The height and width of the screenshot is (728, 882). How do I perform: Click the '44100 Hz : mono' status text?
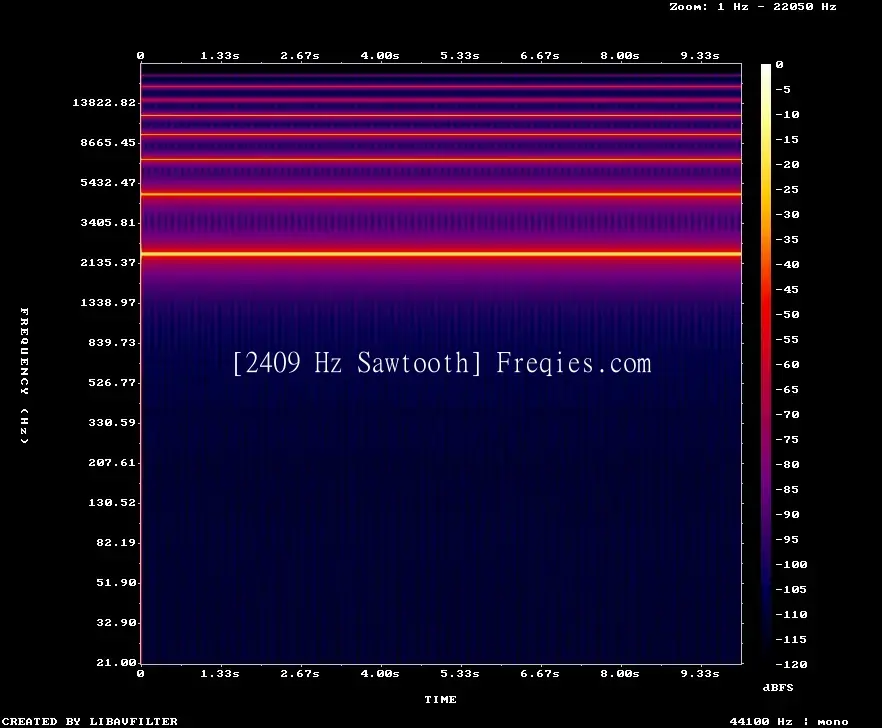click(789, 722)
